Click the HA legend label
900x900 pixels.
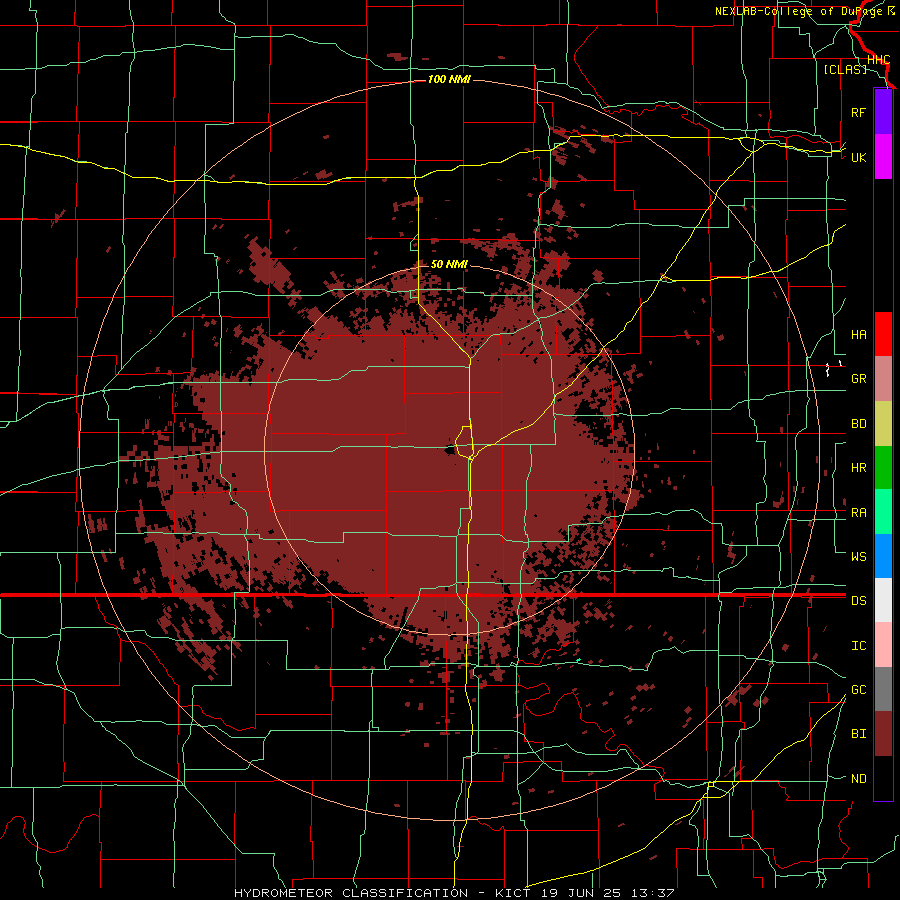[858, 335]
